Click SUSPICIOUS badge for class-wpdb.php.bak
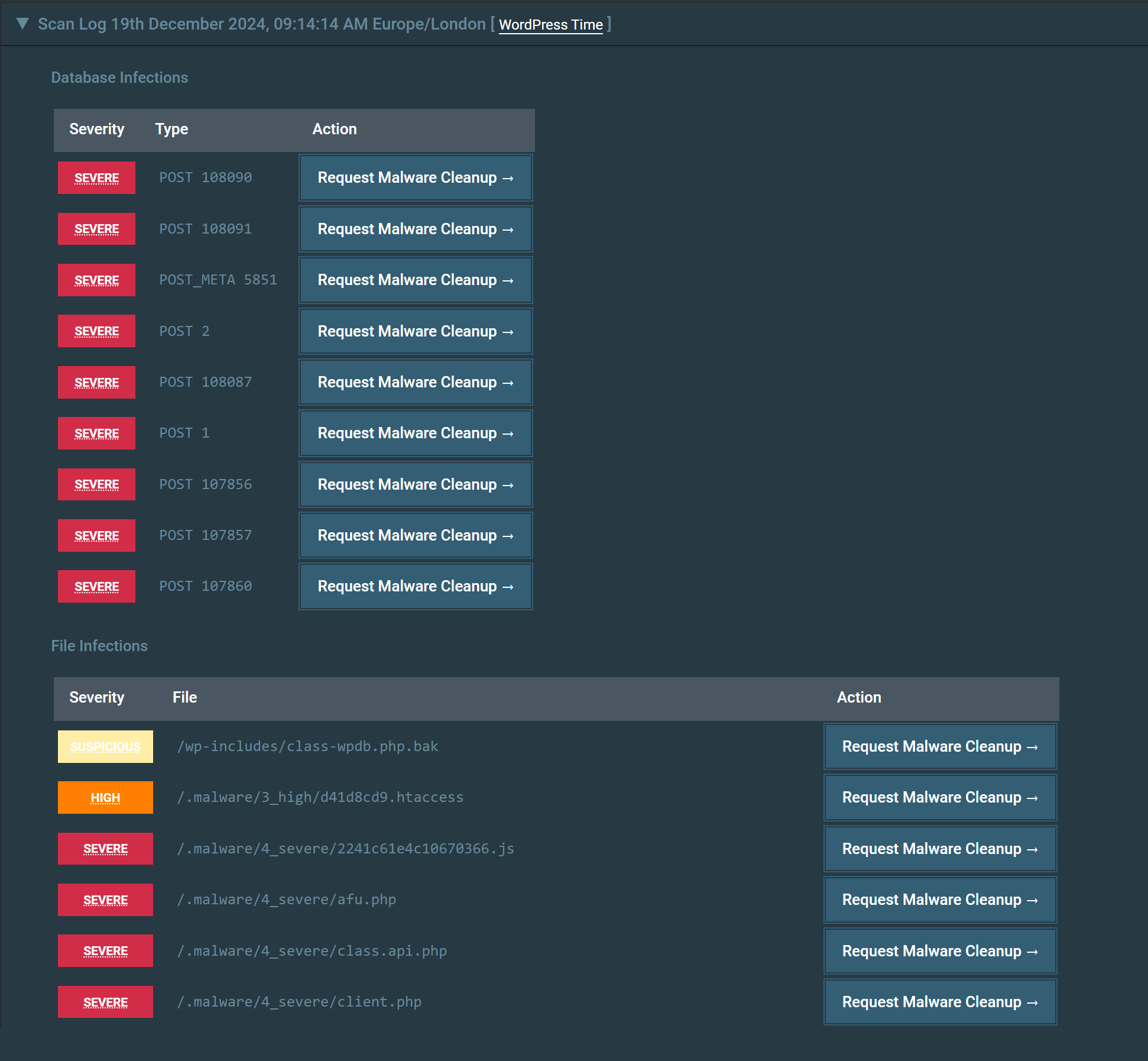Viewport: 1148px width, 1061px height. point(105,747)
